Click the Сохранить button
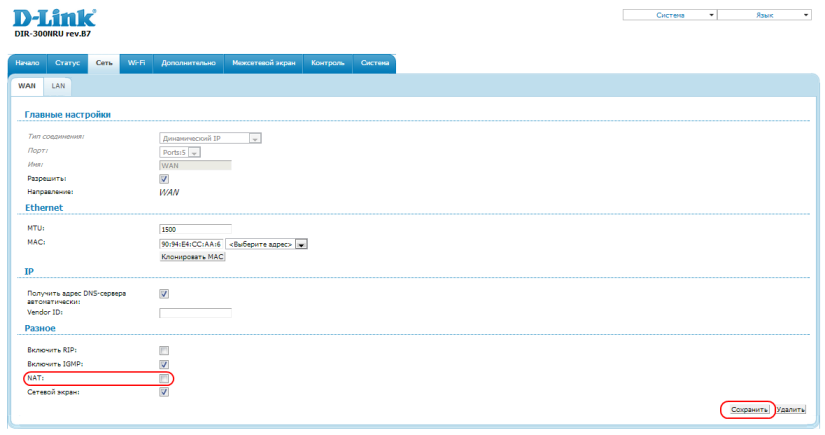The width and height of the screenshot is (825, 435). pyautogui.click(x=748, y=410)
